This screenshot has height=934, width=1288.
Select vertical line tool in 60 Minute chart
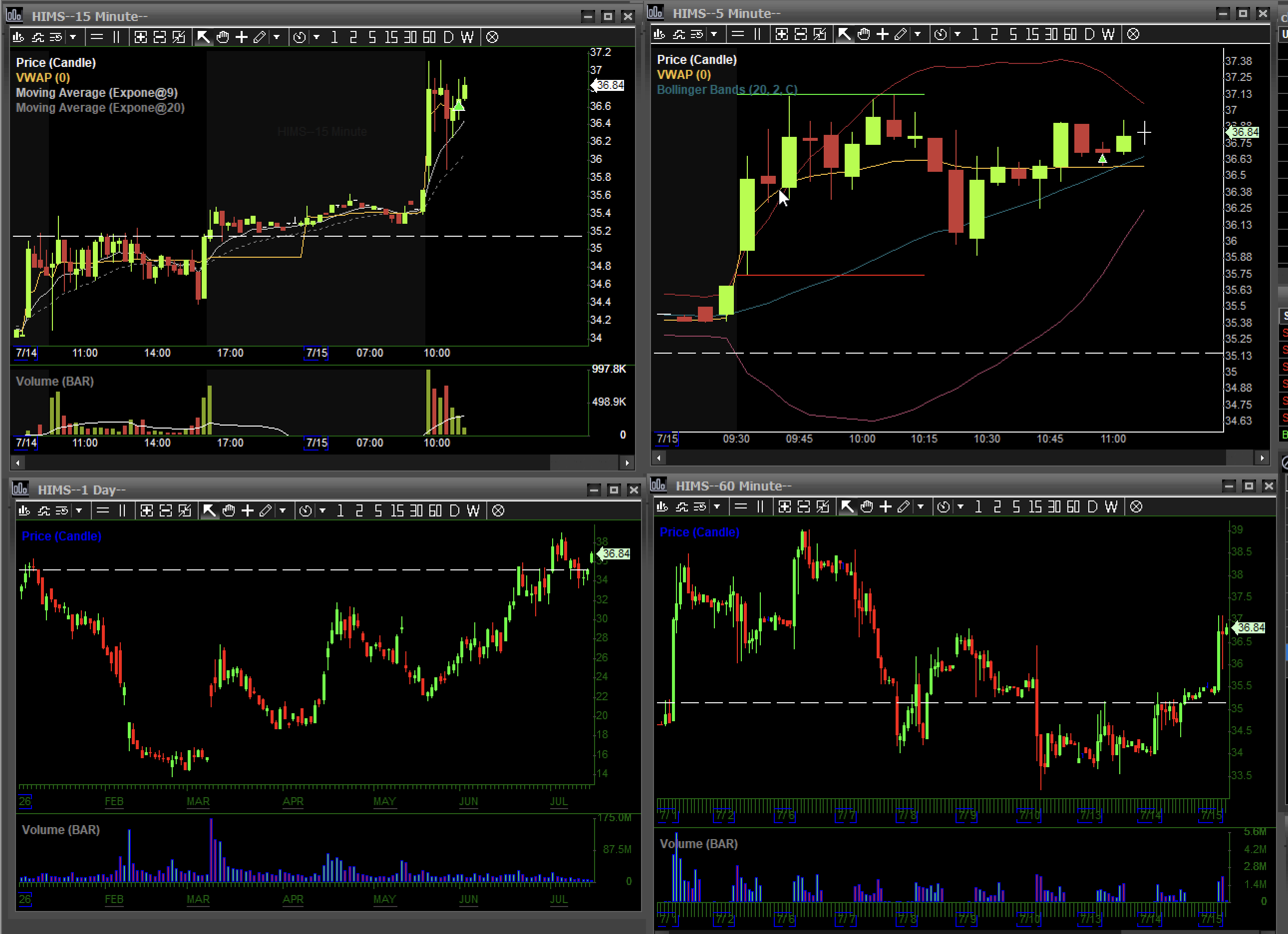(x=760, y=507)
